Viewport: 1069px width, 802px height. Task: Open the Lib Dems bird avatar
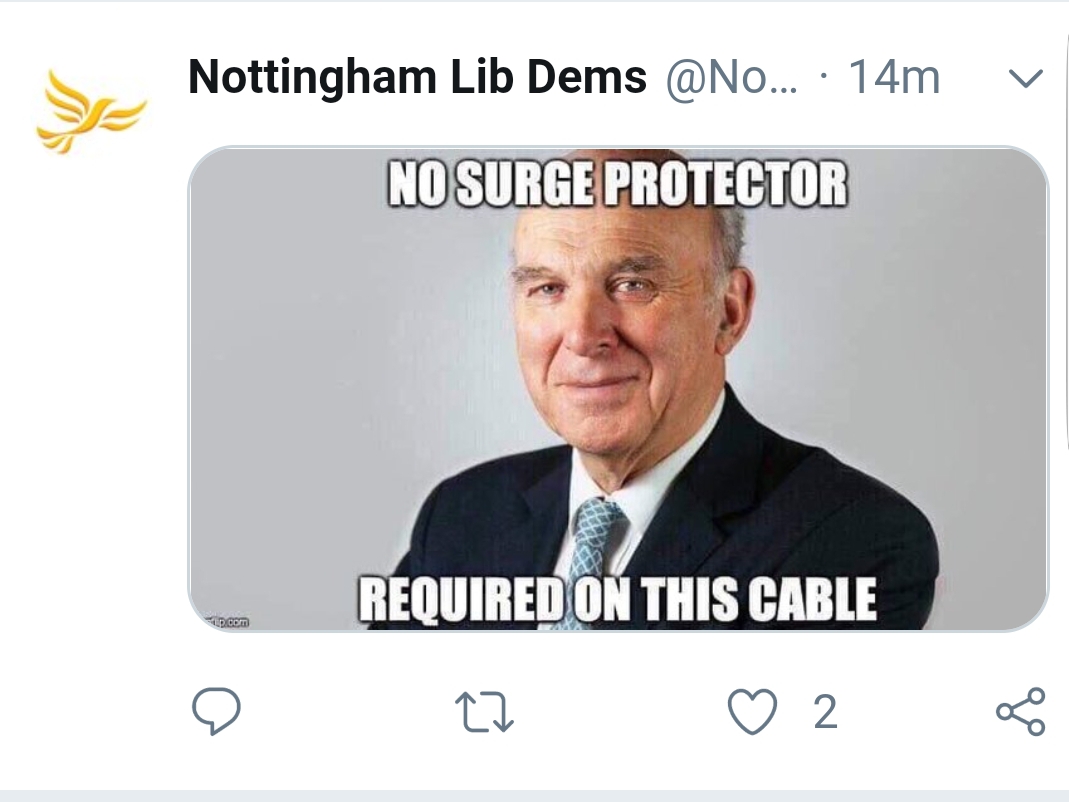(91, 112)
